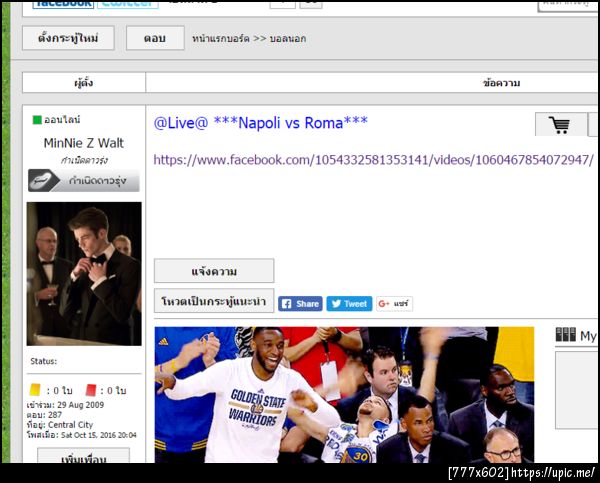Click the facebook tab at top
Screen dimensions: 600x483
[63, 4]
